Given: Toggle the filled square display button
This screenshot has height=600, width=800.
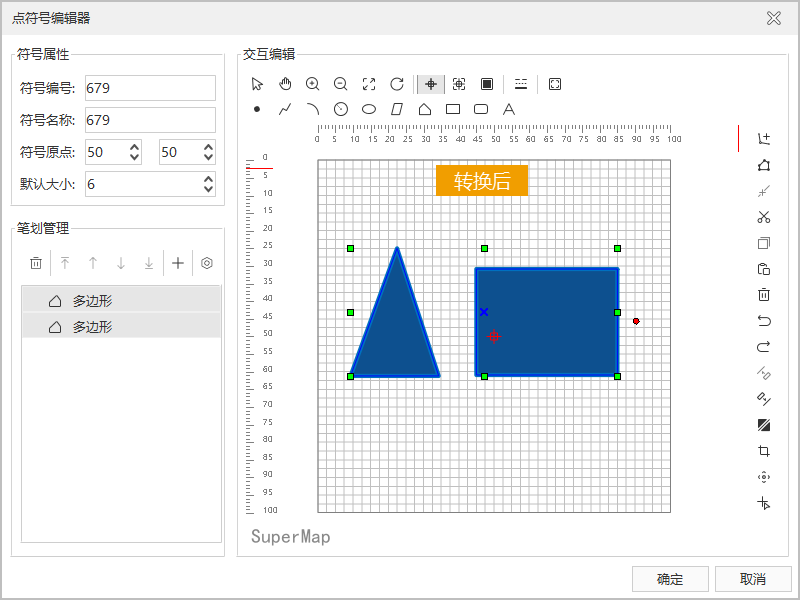Looking at the screenshot, I should 487,84.
